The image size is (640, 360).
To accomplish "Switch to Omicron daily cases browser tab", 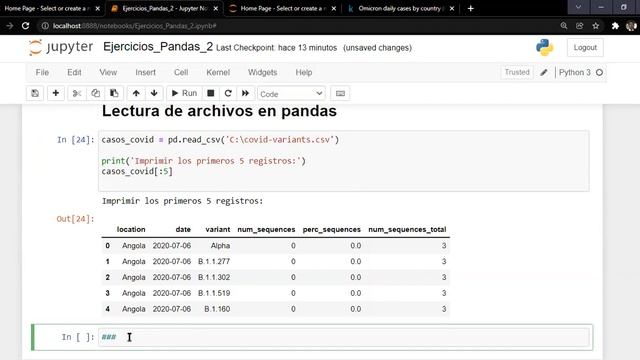I will coord(400,9).
